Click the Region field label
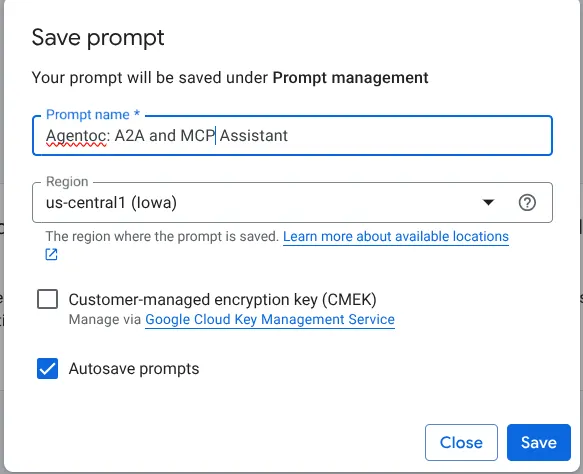Image resolution: width=583 pixels, height=474 pixels. 67,181
